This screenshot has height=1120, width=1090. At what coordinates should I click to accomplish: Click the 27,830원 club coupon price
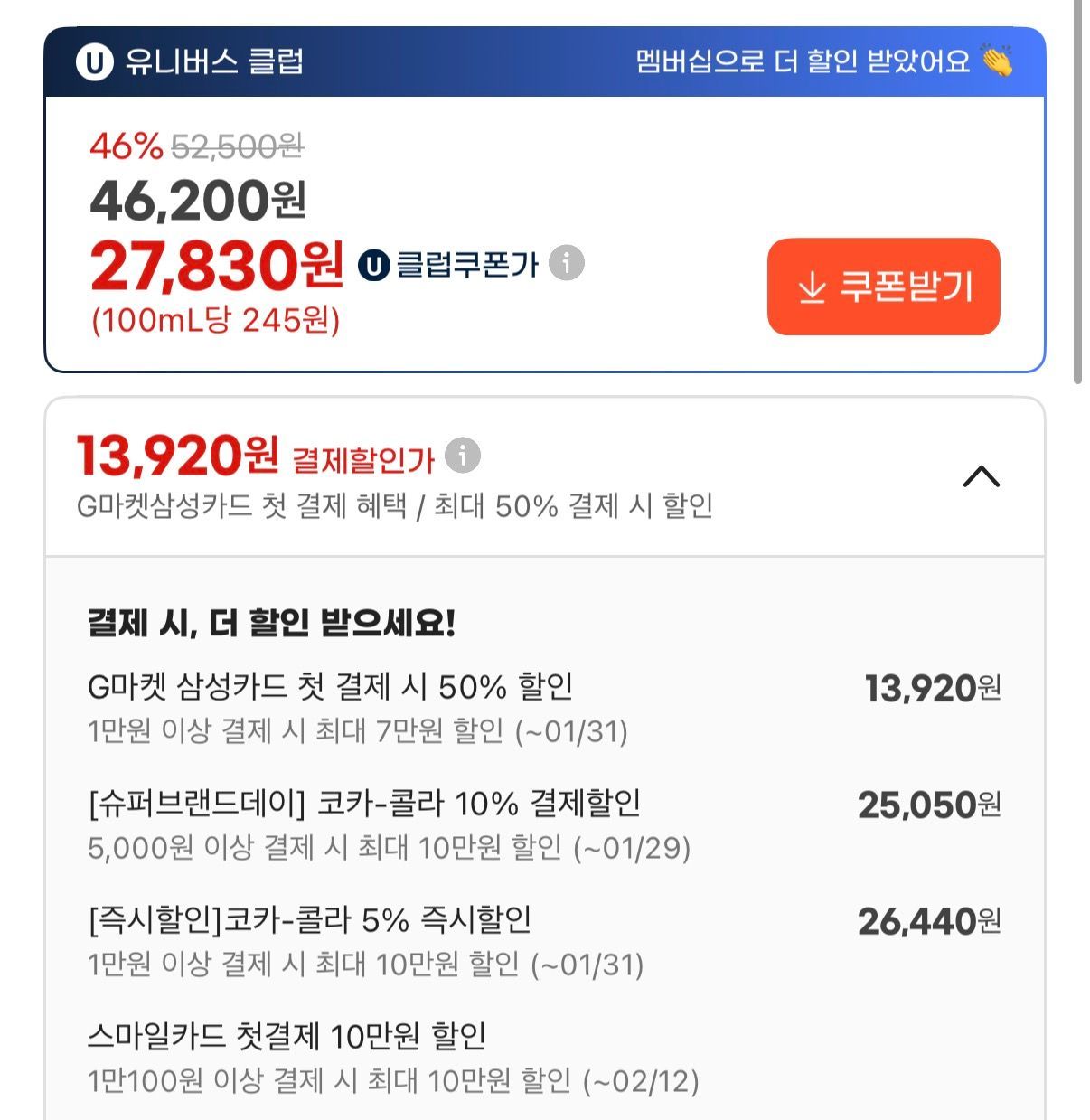pos(217,265)
